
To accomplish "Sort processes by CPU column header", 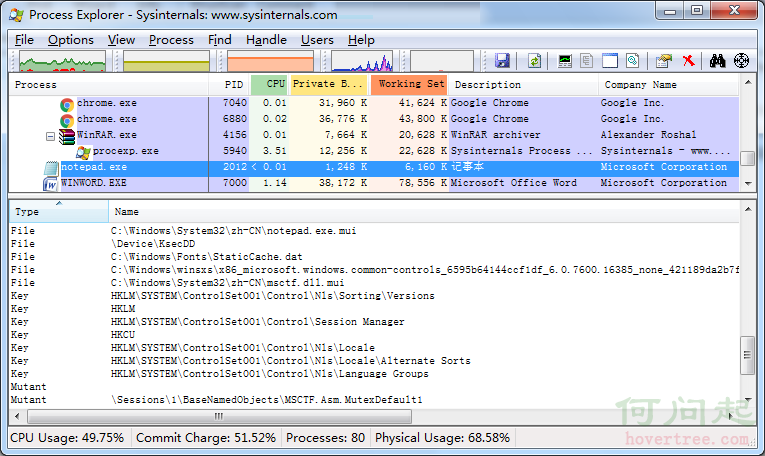I will point(270,84).
